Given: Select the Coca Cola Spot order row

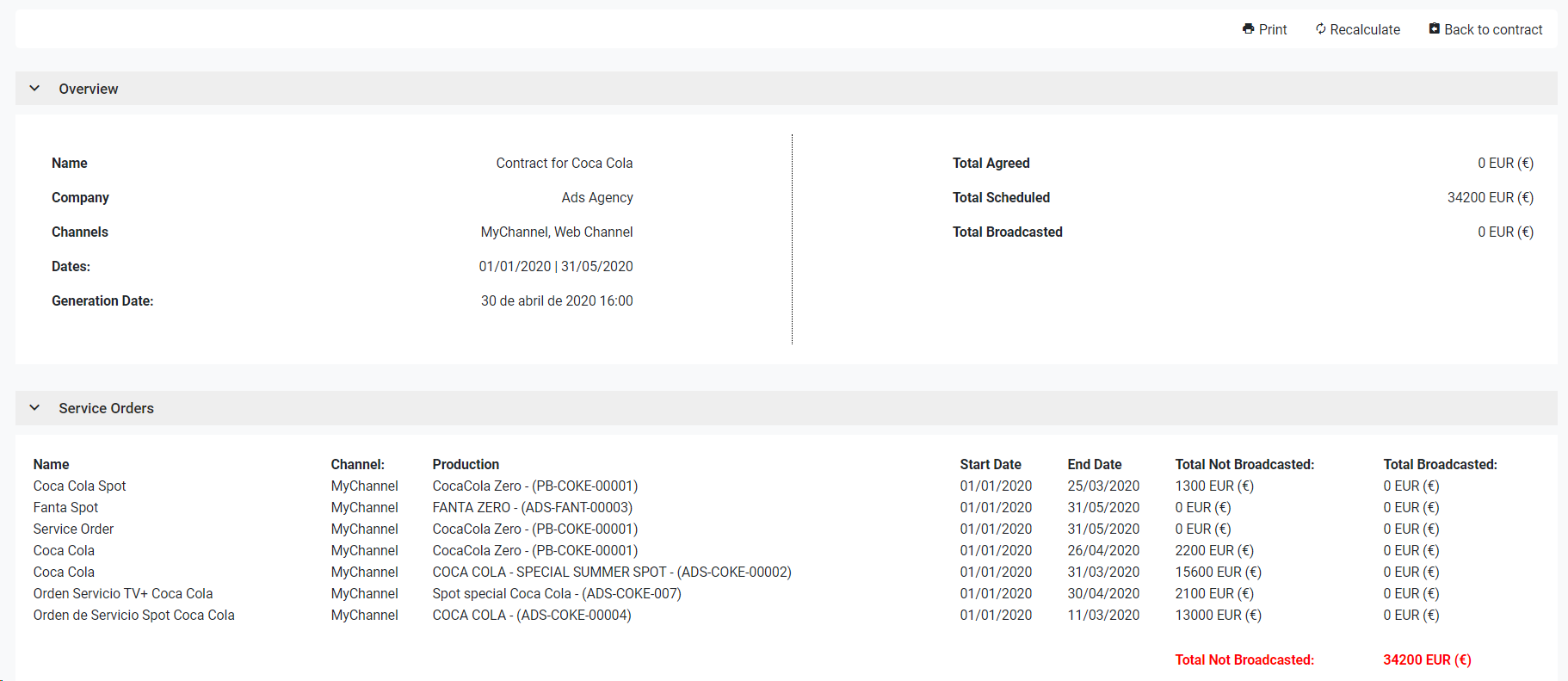Looking at the screenshot, I should pyautogui.click(x=79, y=486).
